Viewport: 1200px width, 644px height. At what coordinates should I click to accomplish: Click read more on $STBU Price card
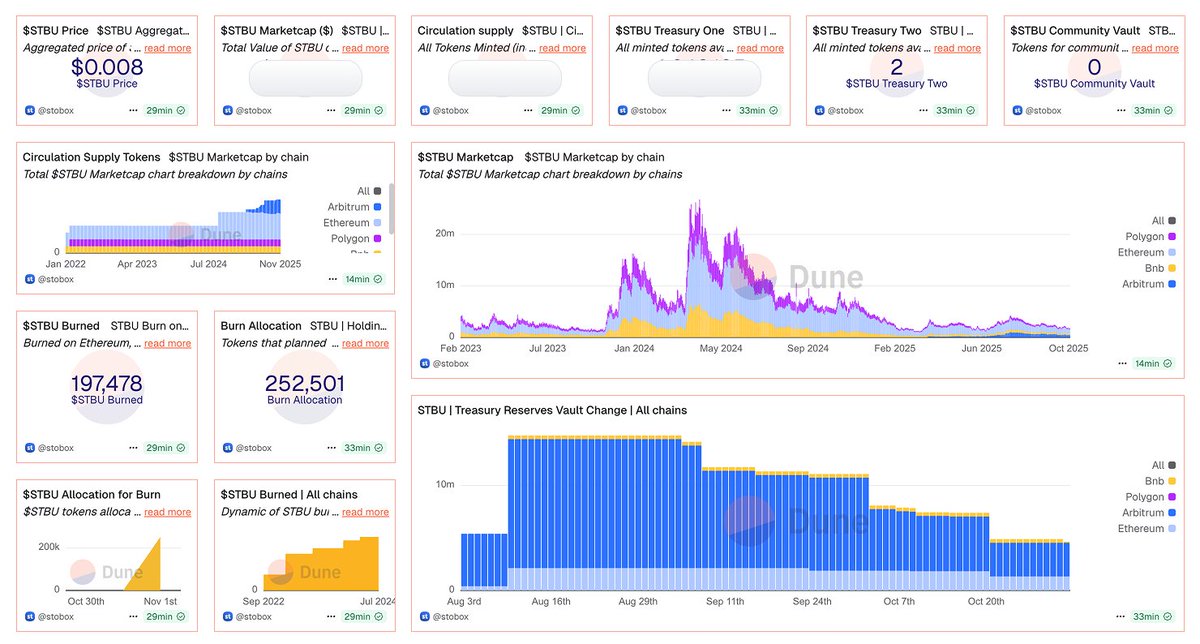tap(168, 48)
